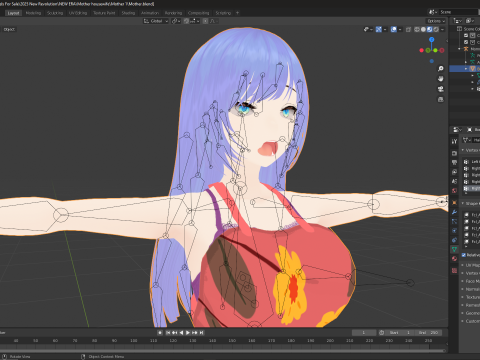Select solid viewport shading mode
Screen dimensions: 480x360
tap(423, 30)
